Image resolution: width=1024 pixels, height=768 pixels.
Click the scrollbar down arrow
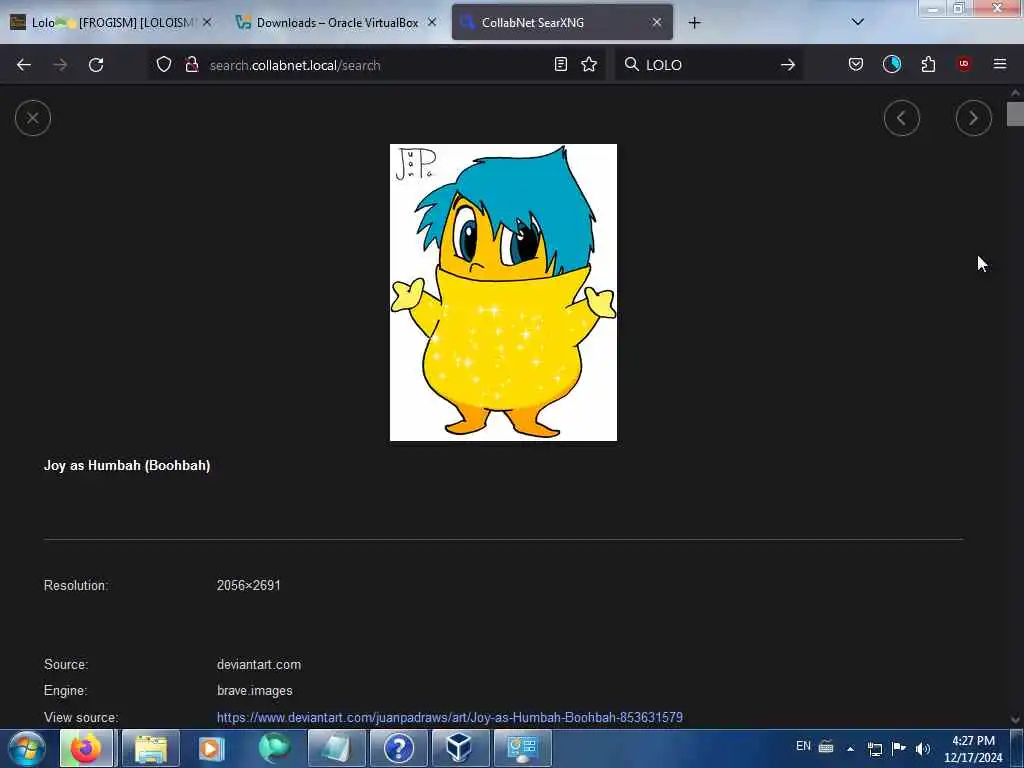(1015, 720)
